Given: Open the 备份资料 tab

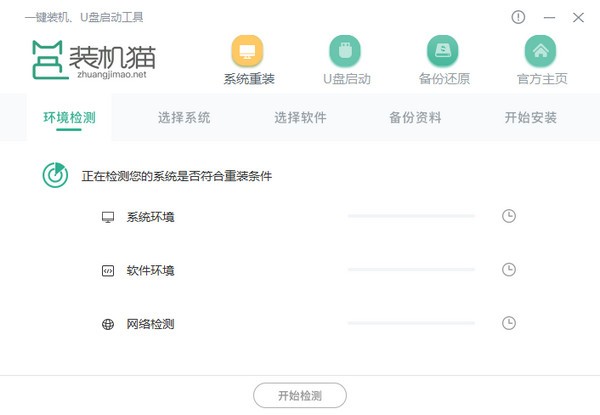Looking at the screenshot, I should (415, 118).
